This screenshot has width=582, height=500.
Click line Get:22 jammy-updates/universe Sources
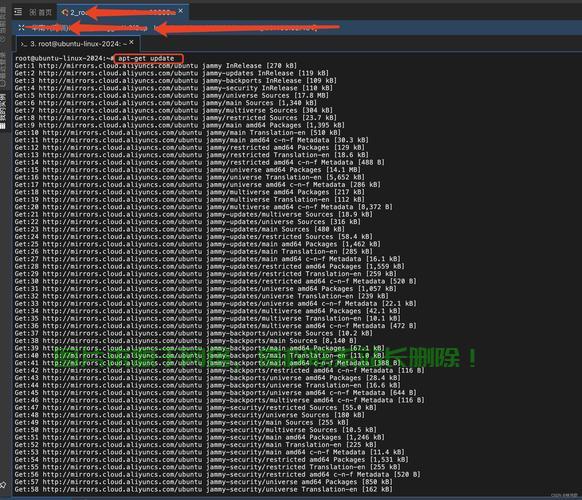pyautogui.click(x=187, y=222)
